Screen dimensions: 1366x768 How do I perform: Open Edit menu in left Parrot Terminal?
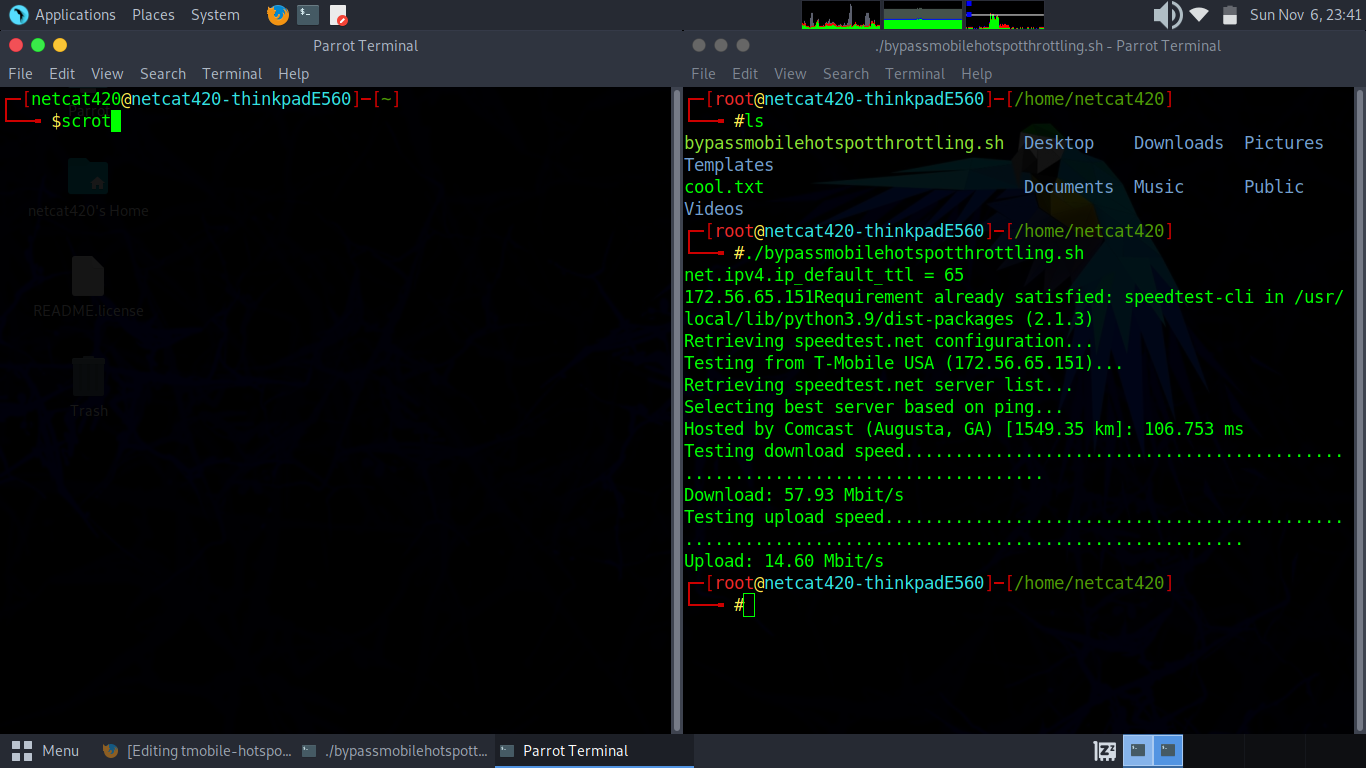pos(62,74)
